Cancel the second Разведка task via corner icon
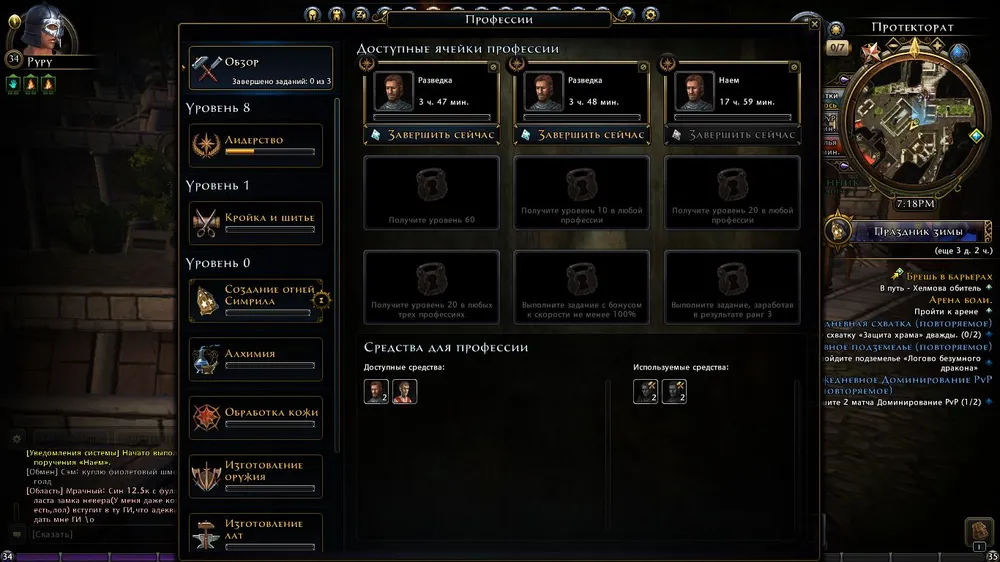Image resolution: width=1000 pixels, height=562 pixels. pyautogui.click(x=643, y=66)
